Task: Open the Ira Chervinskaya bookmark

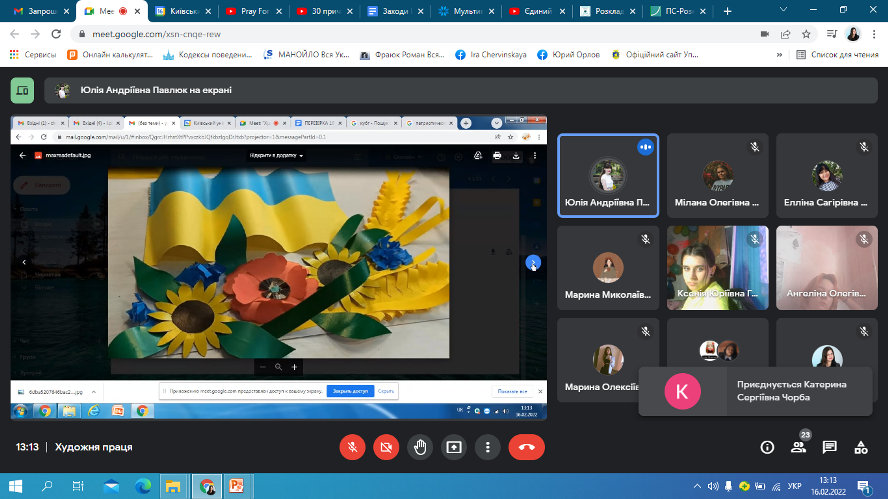Action: click(495, 55)
